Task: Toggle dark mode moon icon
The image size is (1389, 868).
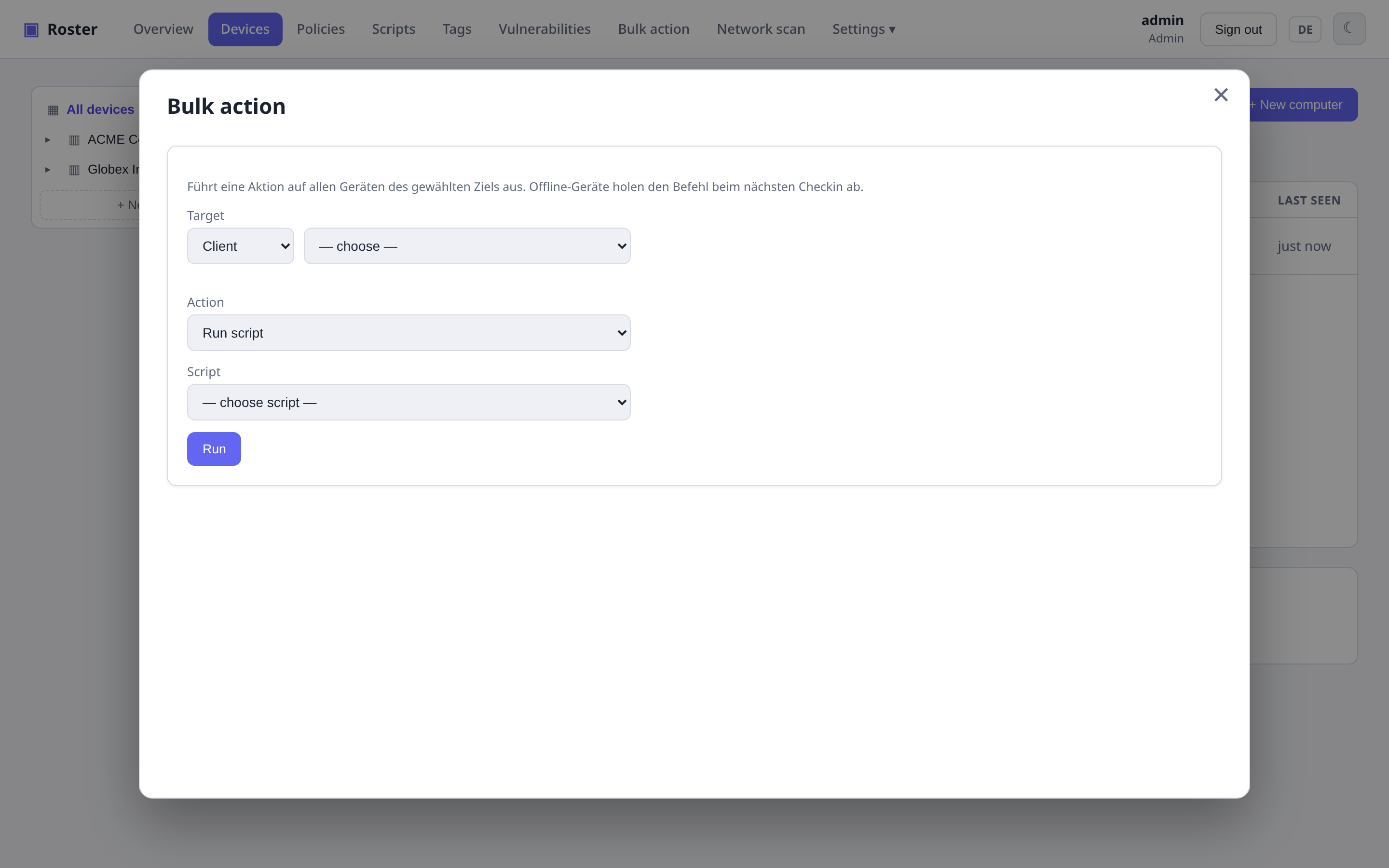Action: click(x=1349, y=29)
